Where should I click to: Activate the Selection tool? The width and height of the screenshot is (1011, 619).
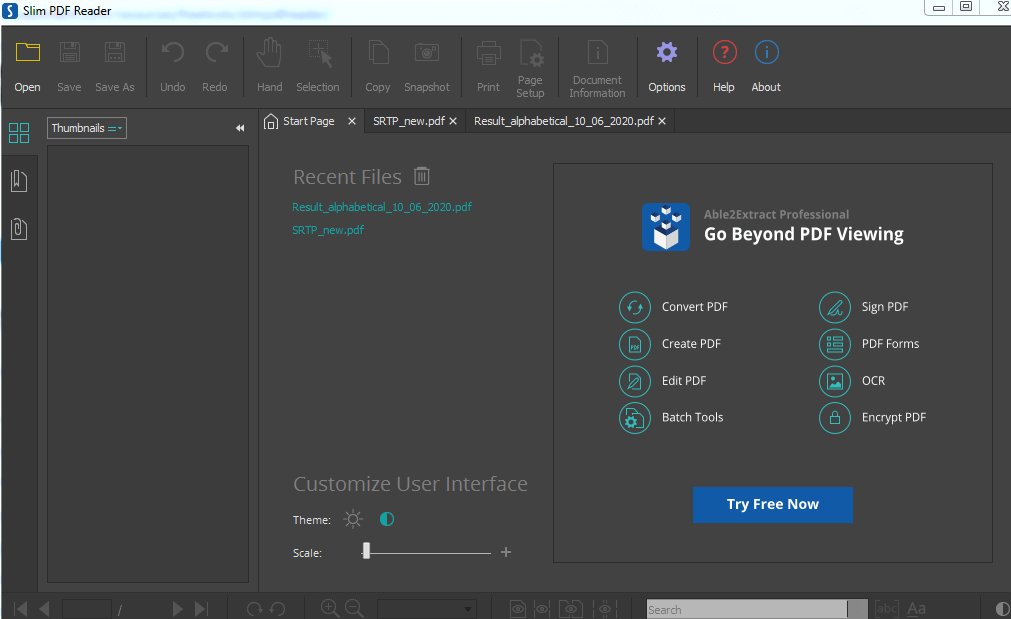tap(320, 53)
